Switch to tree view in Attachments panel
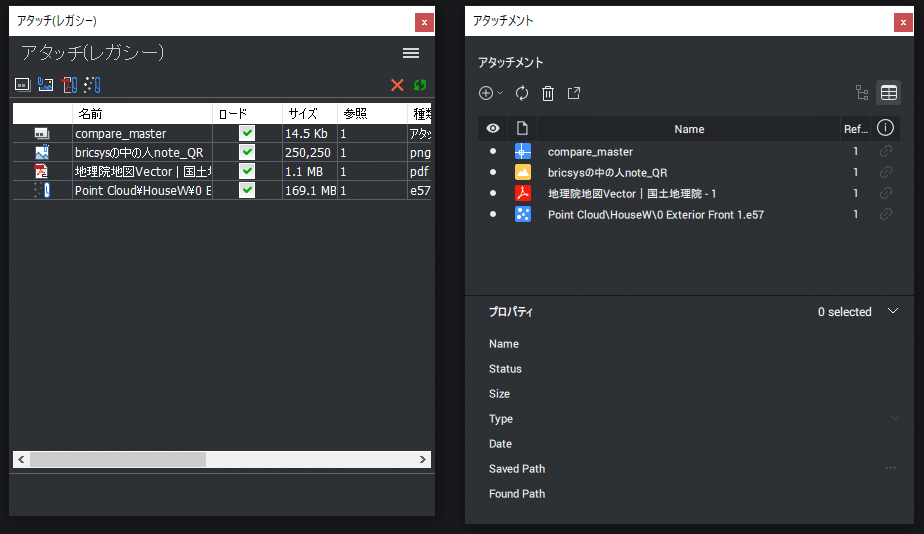The width and height of the screenshot is (924, 534). pyautogui.click(x=862, y=93)
